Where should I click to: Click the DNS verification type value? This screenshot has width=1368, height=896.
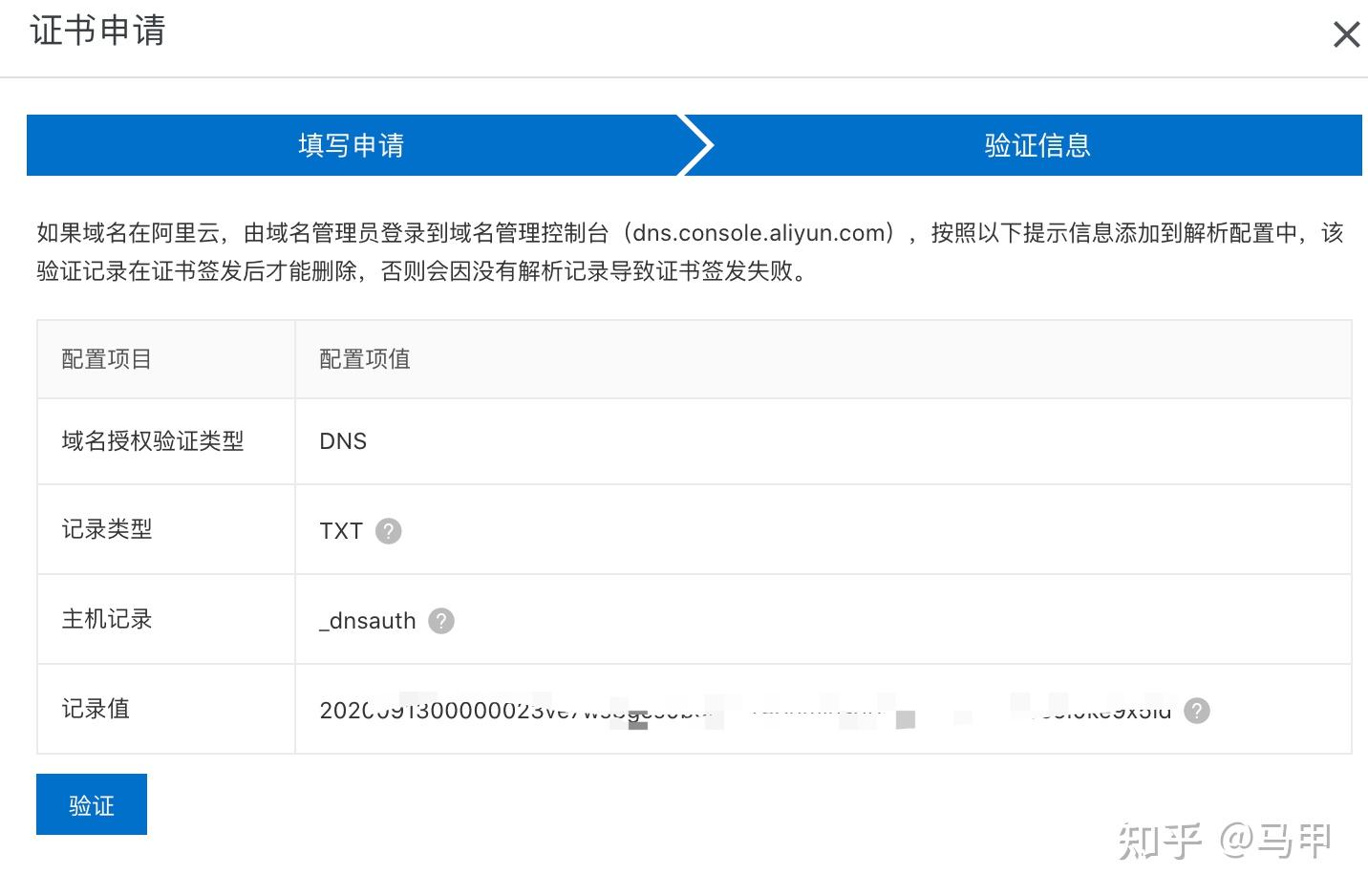(343, 441)
